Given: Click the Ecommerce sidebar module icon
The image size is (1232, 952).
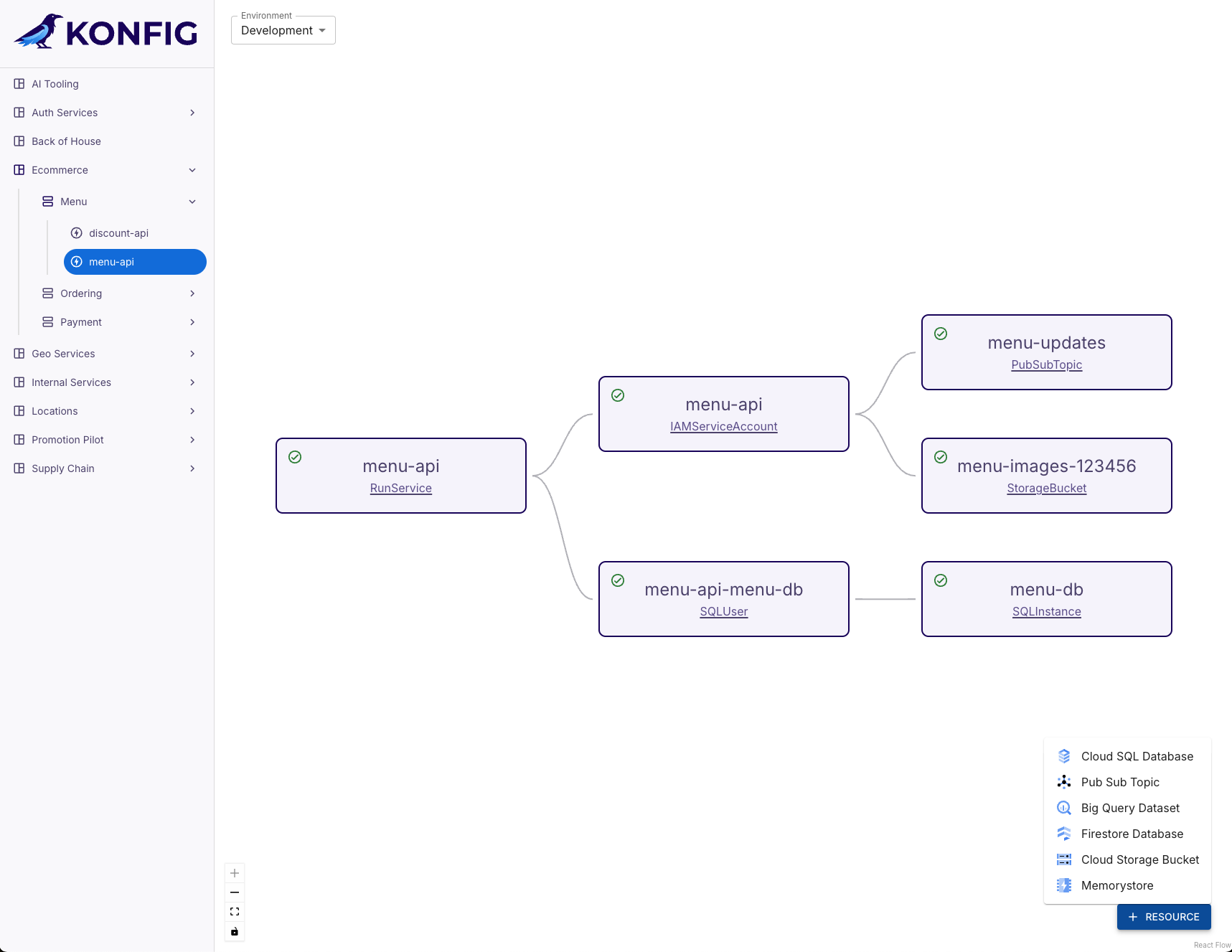Looking at the screenshot, I should pyautogui.click(x=19, y=170).
